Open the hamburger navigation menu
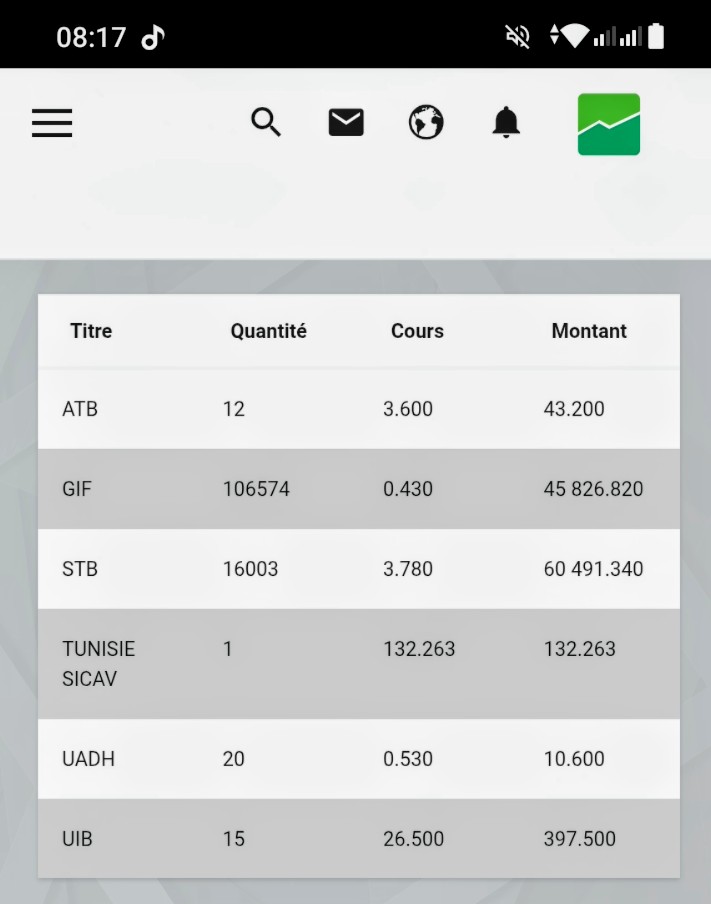Image resolution: width=711 pixels, height=904 pixels. point(52,123)
